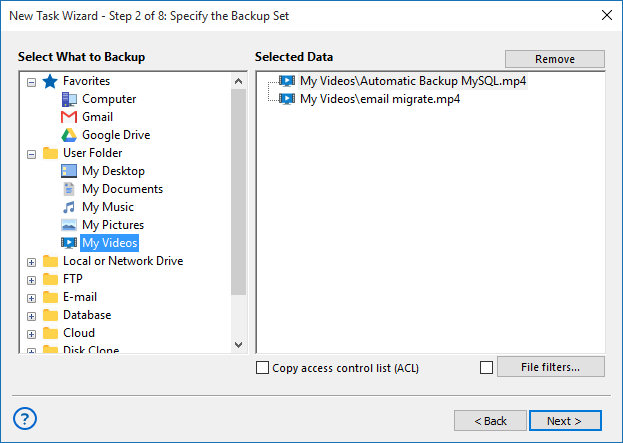This screenshot has width=623, height=443.
Task: Expand the Database tree node
Action: pyautogui.click(x=31, y=316)
